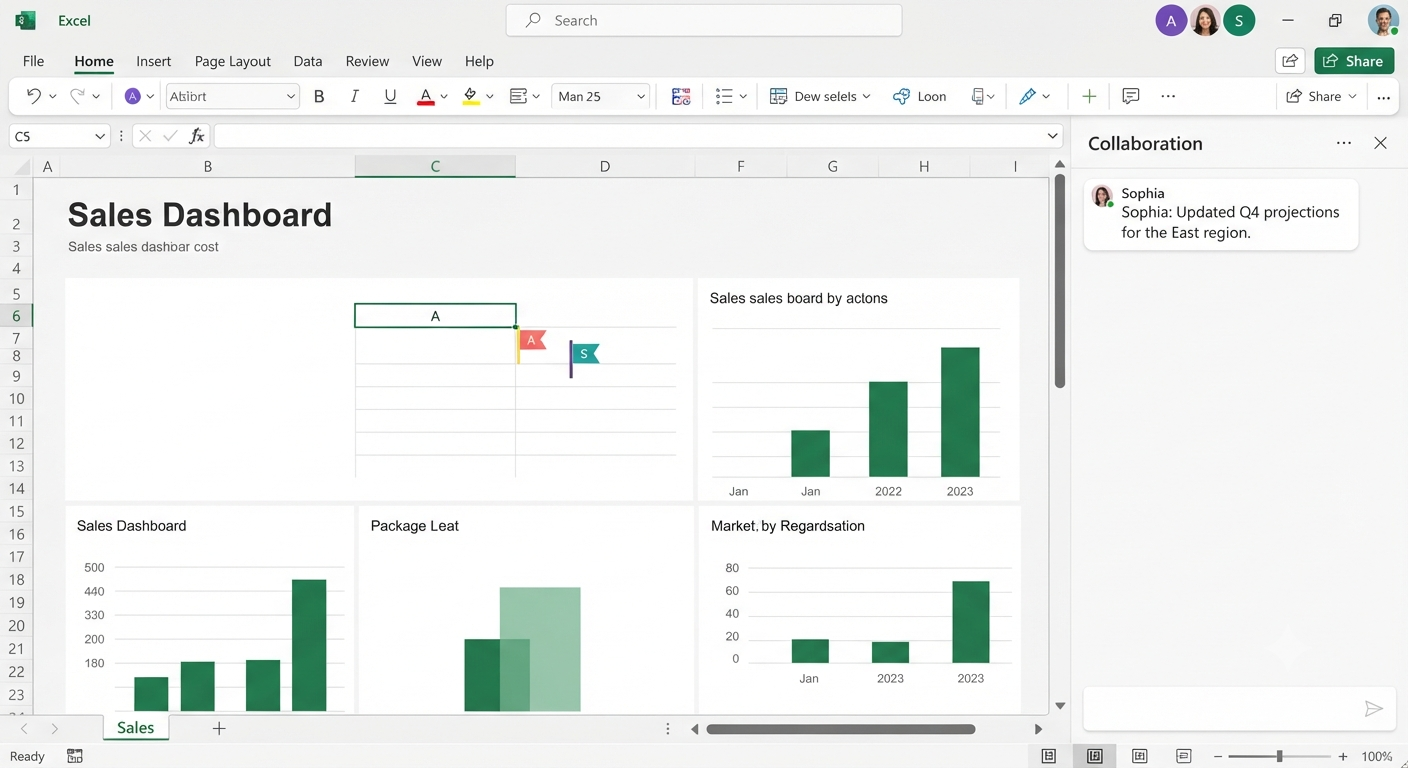Screen dimensions: 1408x768
Task: Switch to the Data tab
Action: 308,61
